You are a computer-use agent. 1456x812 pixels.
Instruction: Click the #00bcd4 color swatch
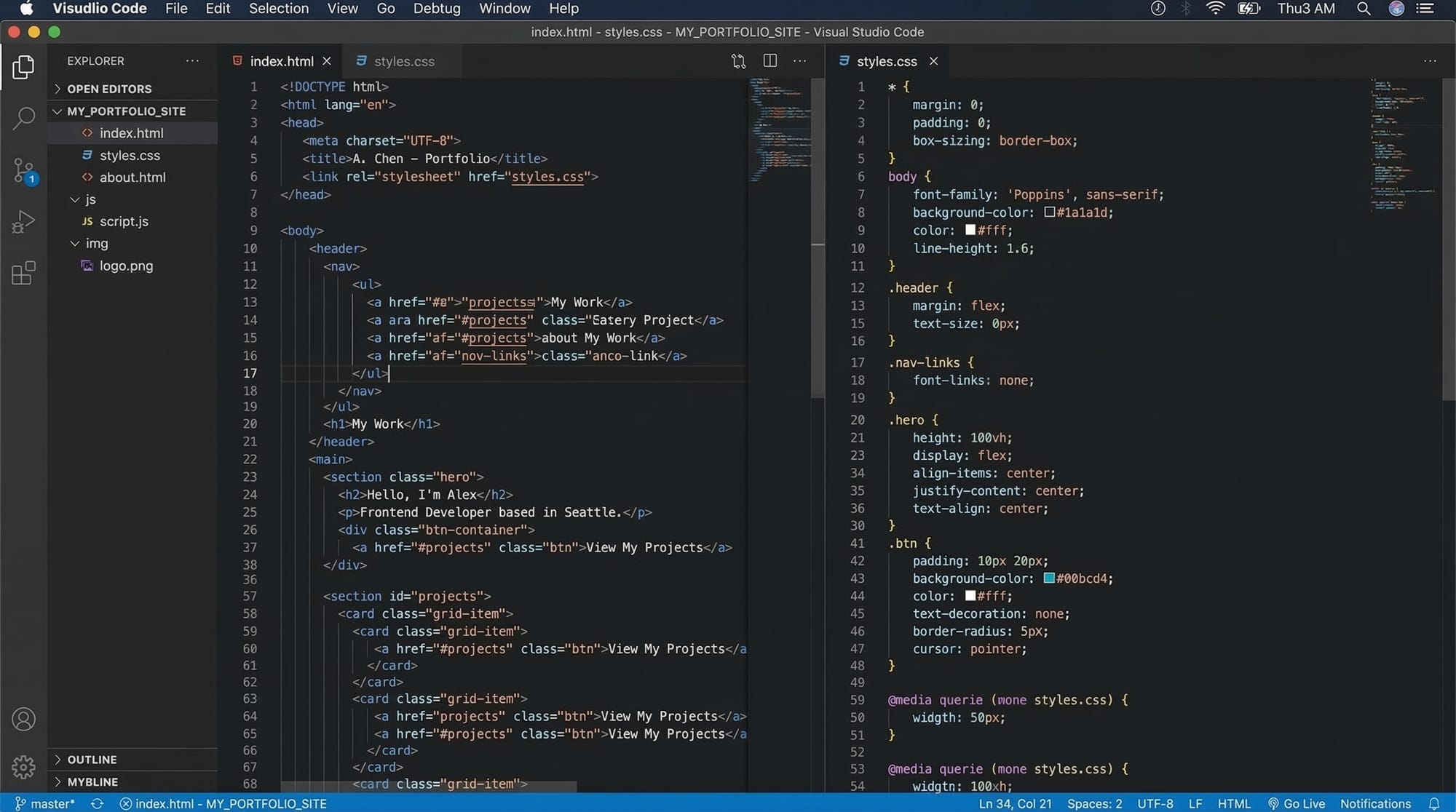click(1049, 578)
